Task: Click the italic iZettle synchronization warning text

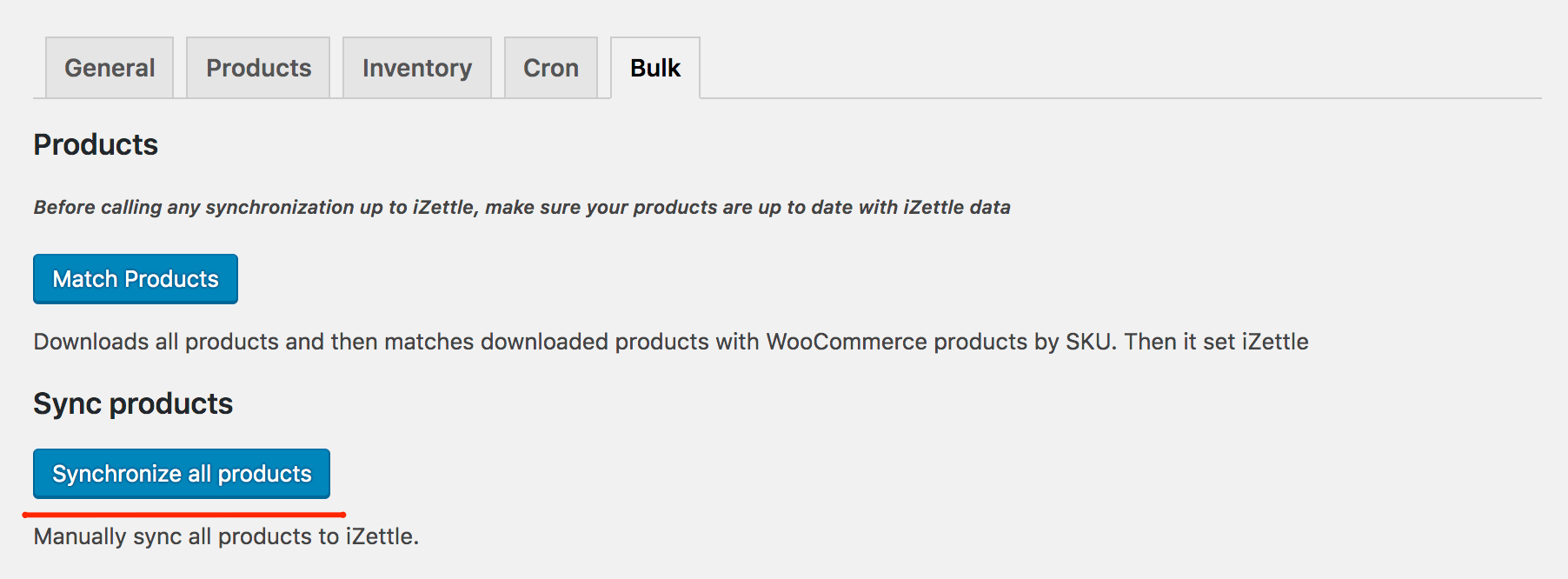Action: click(x=522, y=207)
